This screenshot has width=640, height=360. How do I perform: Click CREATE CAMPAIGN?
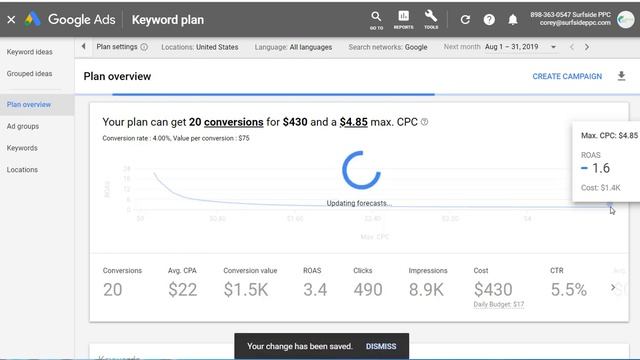tap(567, 76)
